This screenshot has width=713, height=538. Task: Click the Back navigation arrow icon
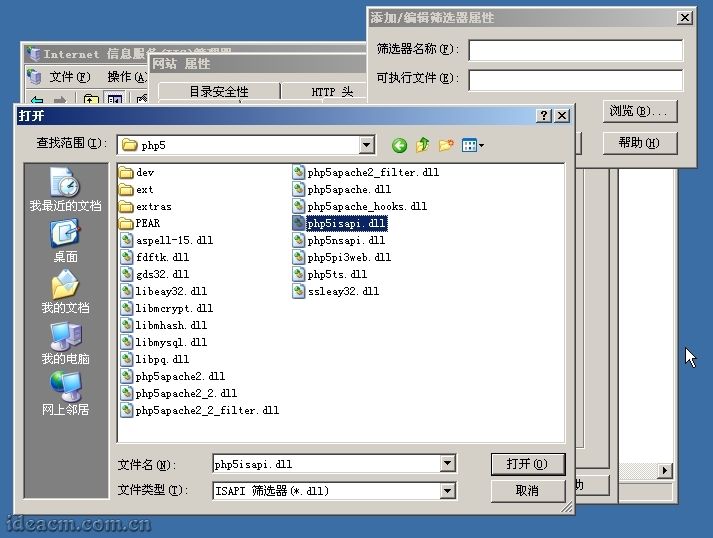pyautogui.click(x=399, y=145)
